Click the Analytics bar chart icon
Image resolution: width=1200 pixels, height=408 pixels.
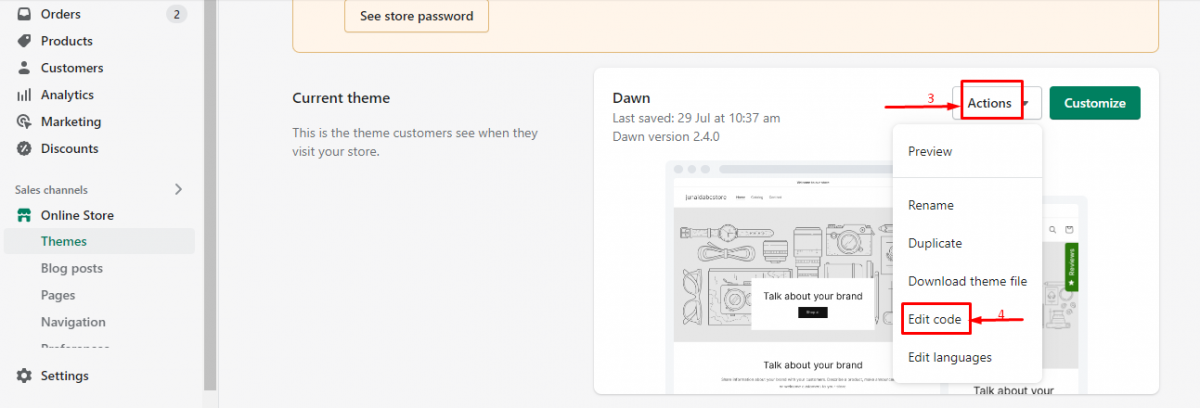pyautogui.click(x=24, y=95)
